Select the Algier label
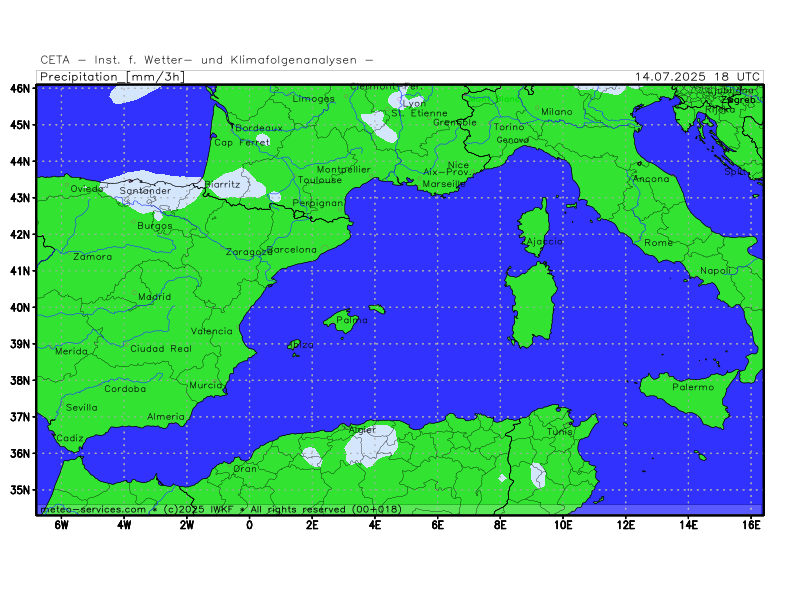The height and width of the screenshot is (600, 800). [362, 430]
